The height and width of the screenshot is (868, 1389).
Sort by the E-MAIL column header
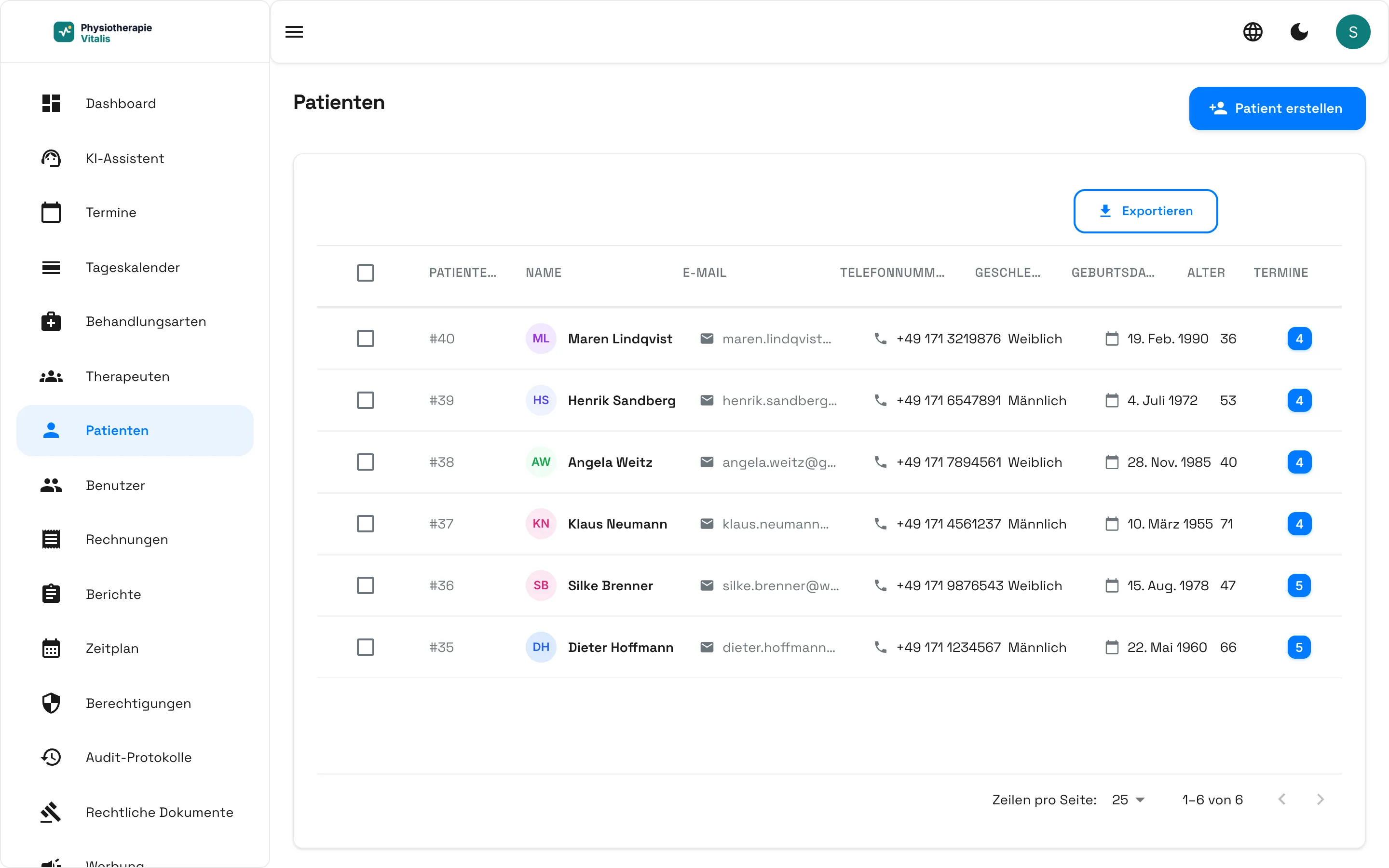point(704,272)
